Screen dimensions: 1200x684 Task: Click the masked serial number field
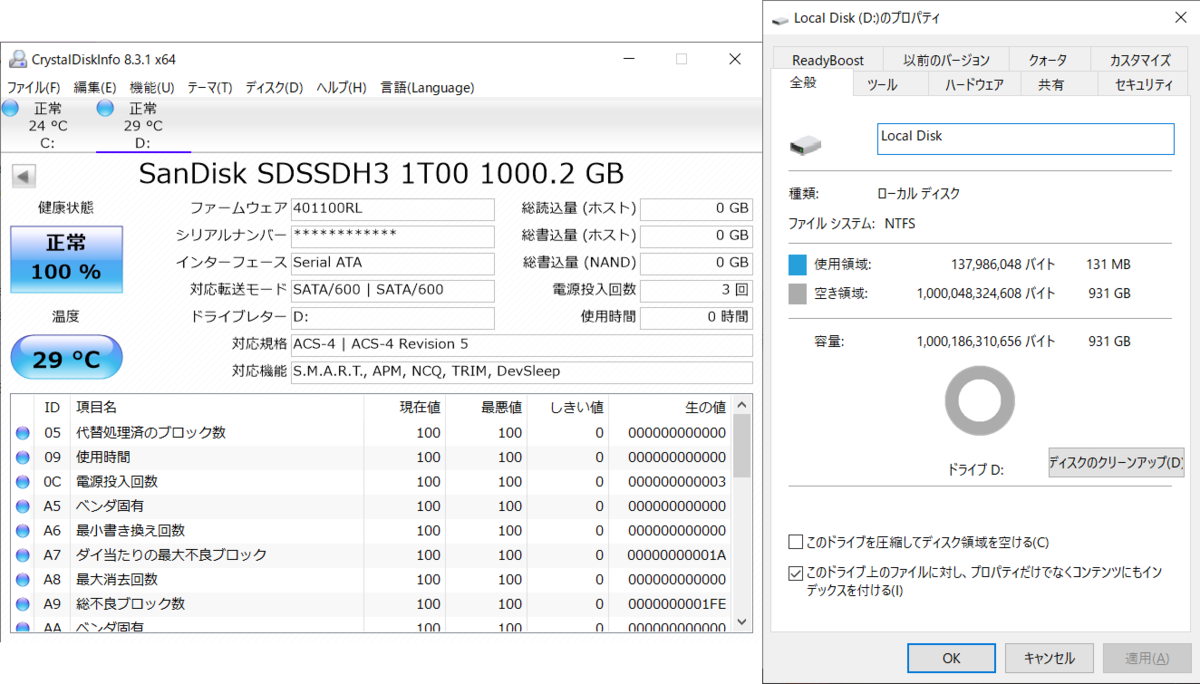click(x=392, y=236)
